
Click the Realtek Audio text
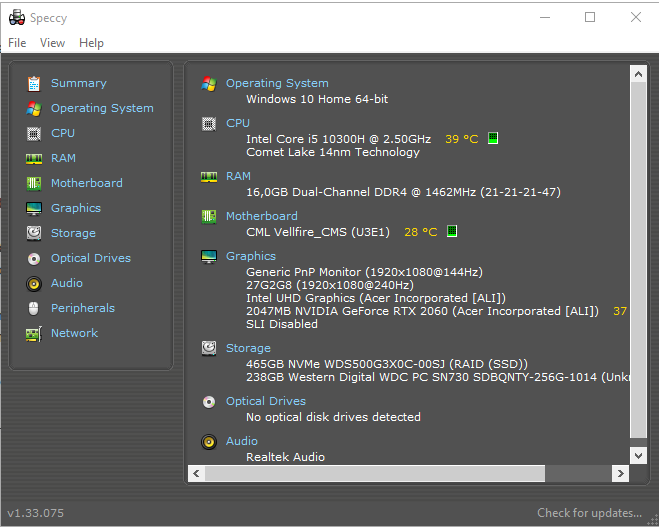(285, 457)
